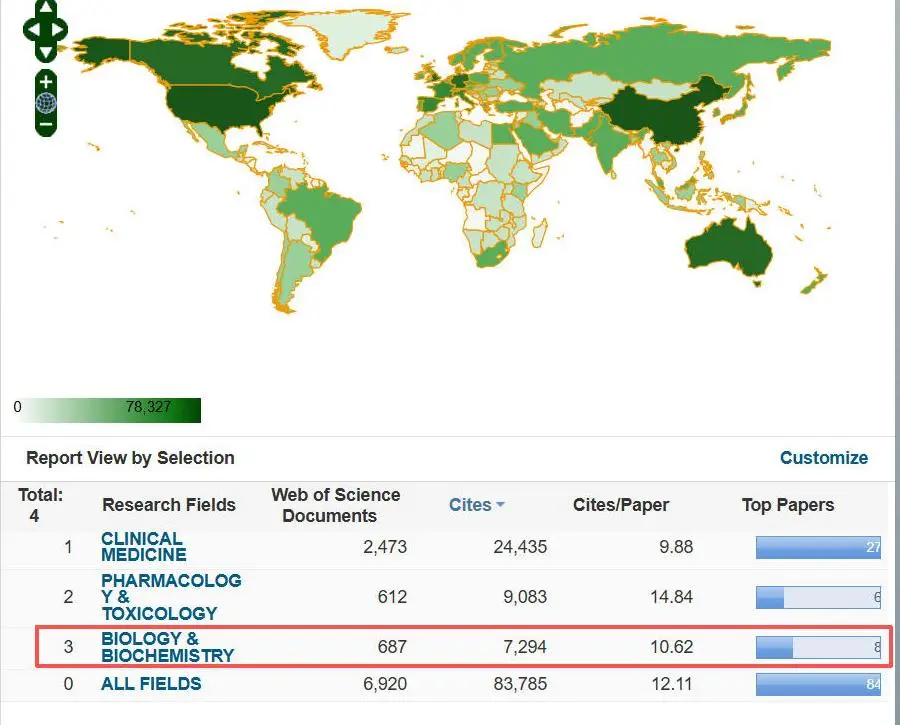Click Biology & Biochemistry top papers bar
Viewport: 900px width, 725px height.
(x=817, y=647)
